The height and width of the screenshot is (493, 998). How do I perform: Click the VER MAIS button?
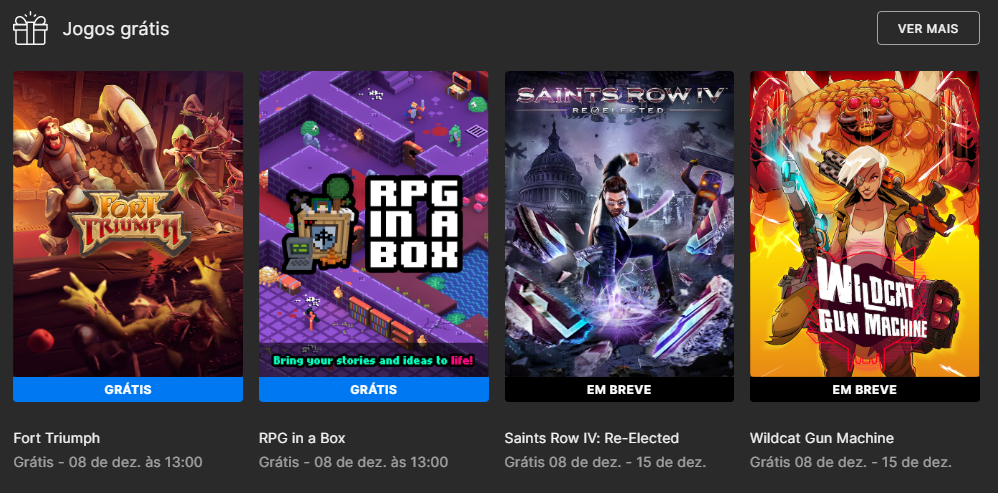coord(928,28)
